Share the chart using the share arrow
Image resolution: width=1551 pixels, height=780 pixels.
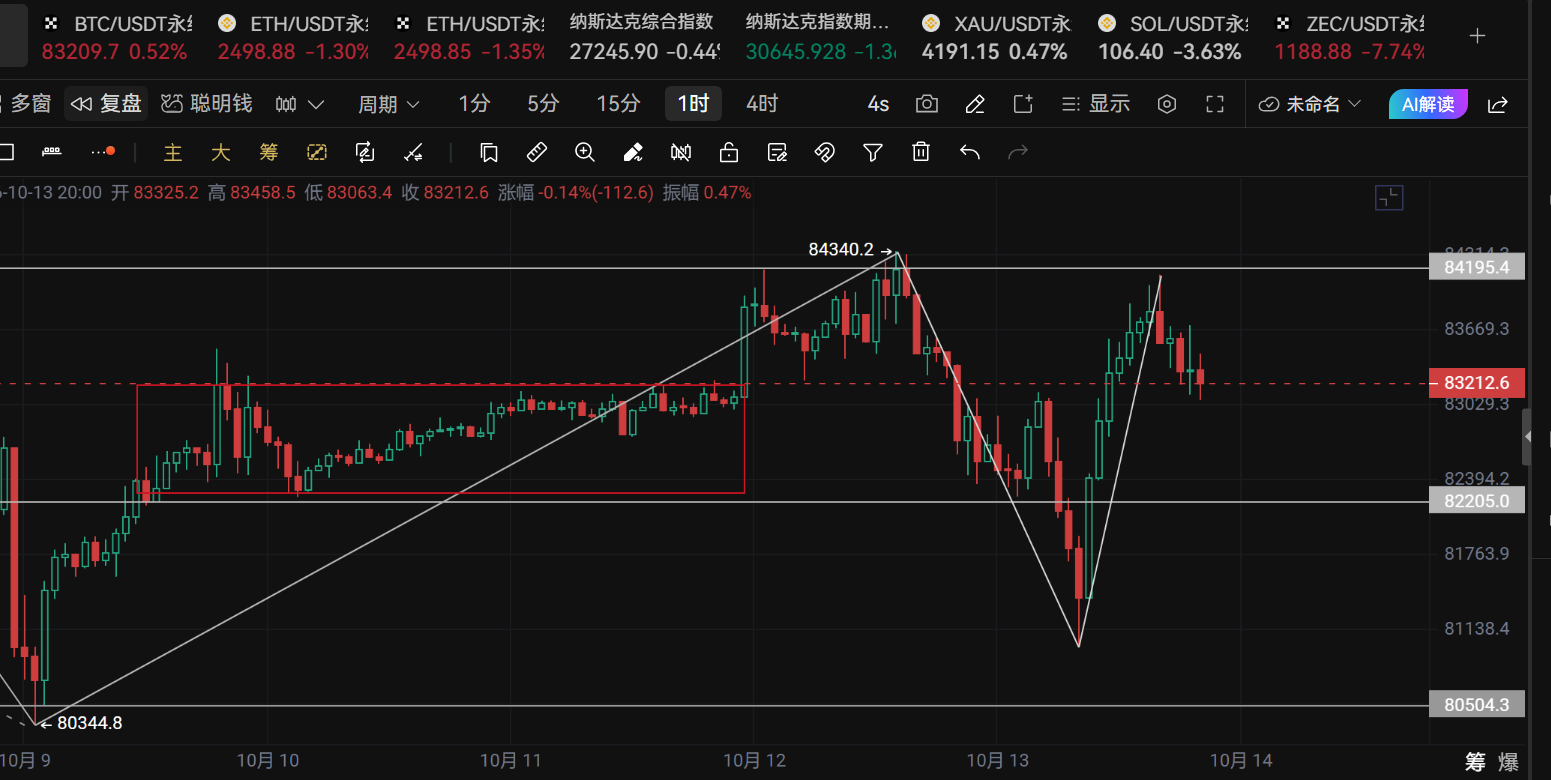pos(1498,104)
